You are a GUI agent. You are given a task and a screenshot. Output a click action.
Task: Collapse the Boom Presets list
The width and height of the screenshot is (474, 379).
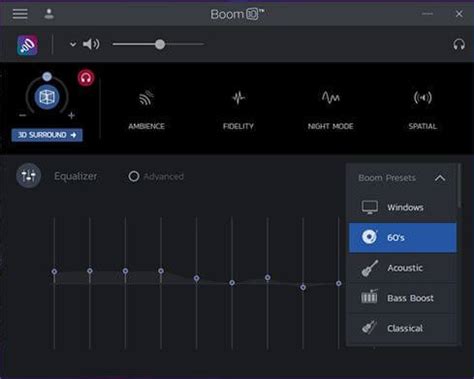tap(440, 178)
